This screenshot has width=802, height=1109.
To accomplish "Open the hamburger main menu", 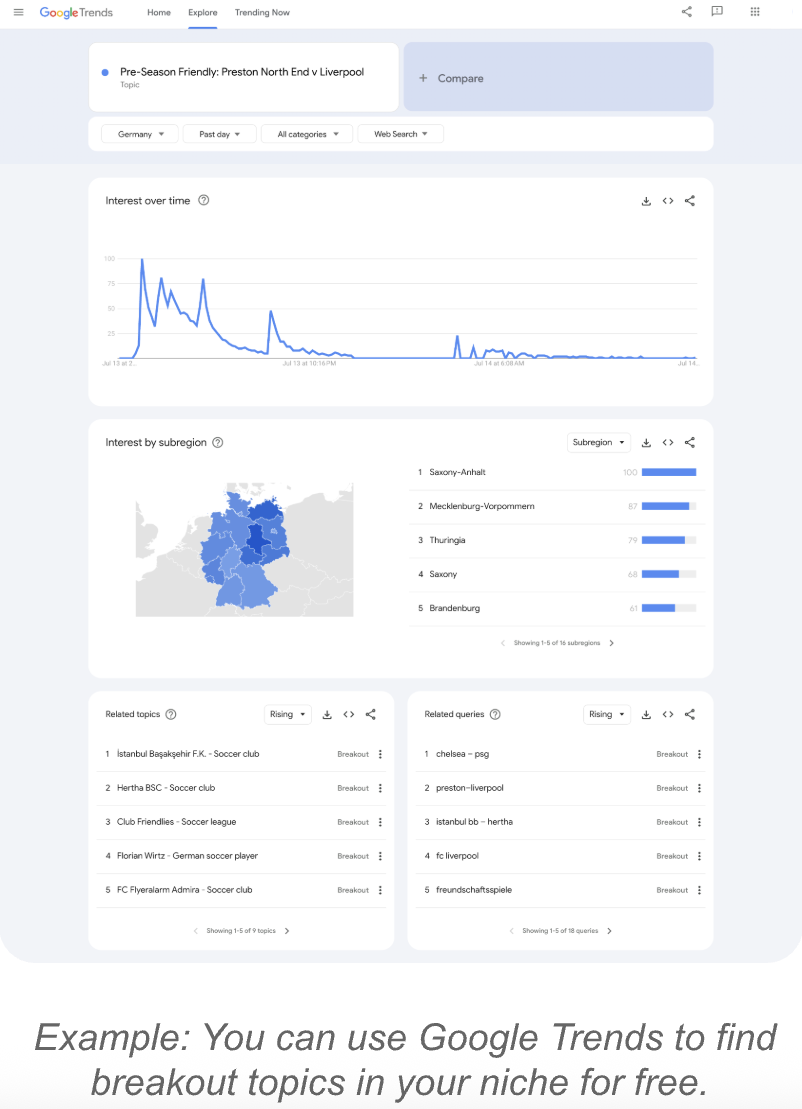I will click(x=18, y=12).
